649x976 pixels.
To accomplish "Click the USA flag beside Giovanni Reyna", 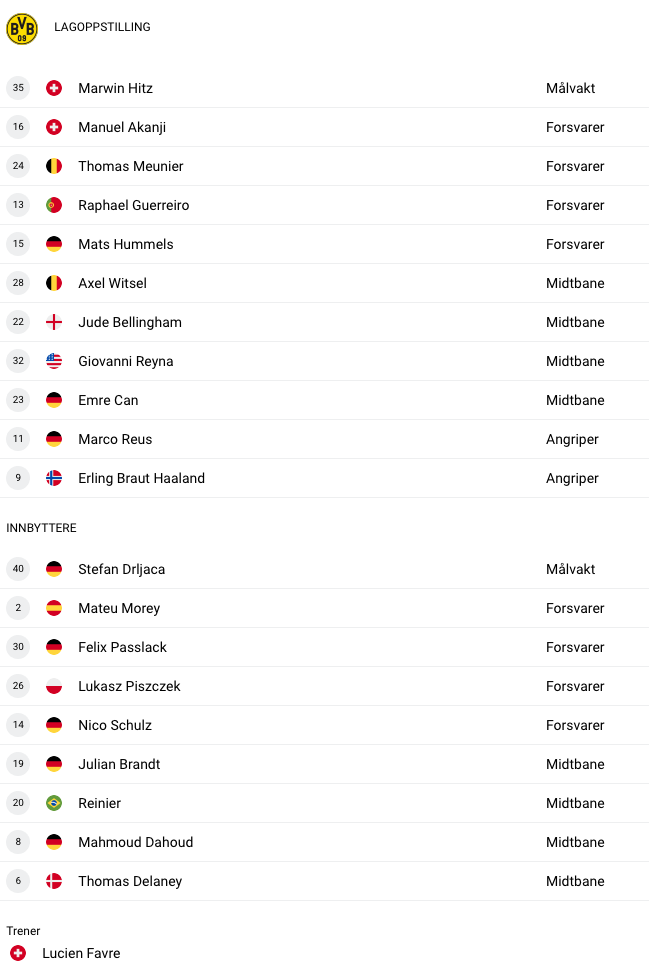I will [54, 361].
